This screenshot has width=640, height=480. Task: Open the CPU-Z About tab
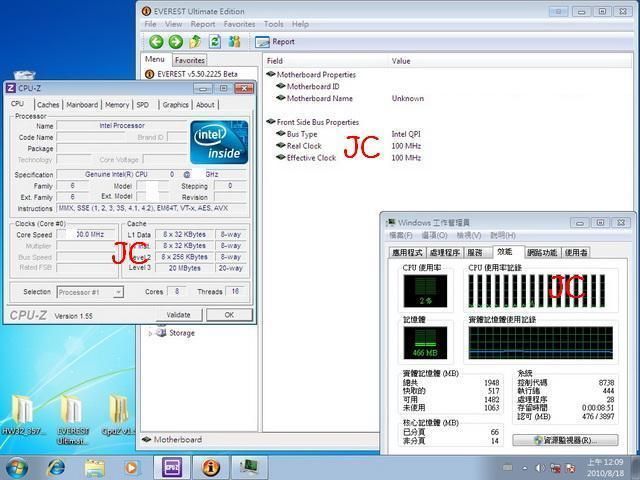[x=205, y=105]
